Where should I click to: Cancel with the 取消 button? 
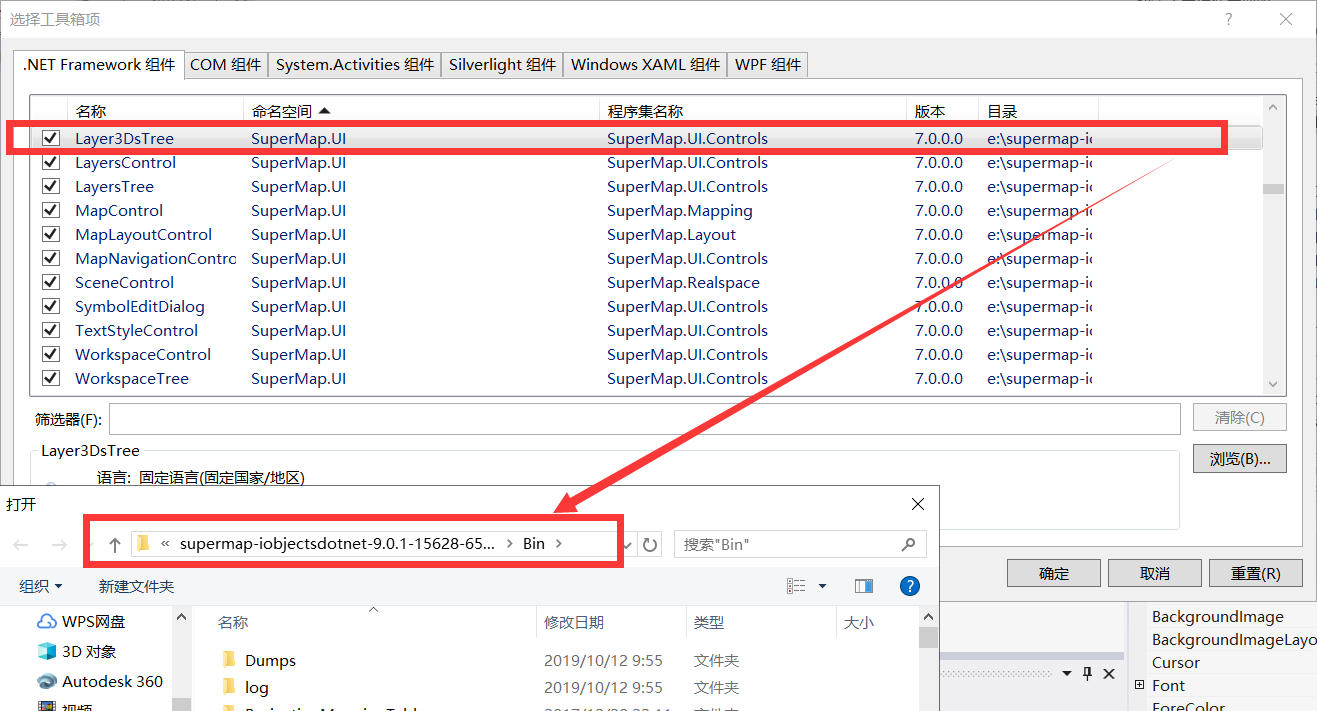tap(1155, 573)
